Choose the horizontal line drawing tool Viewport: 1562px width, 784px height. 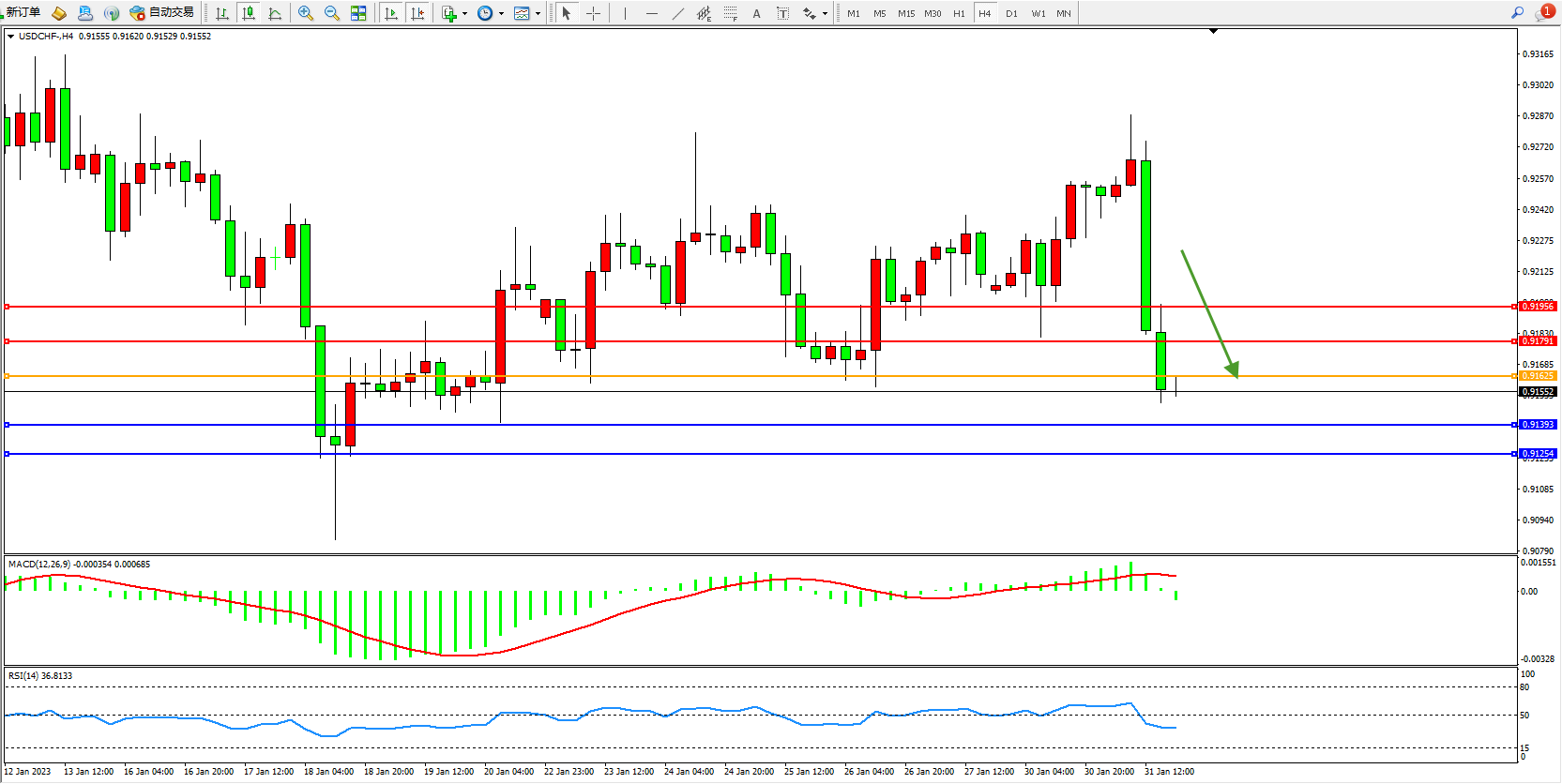pos(651,13)
